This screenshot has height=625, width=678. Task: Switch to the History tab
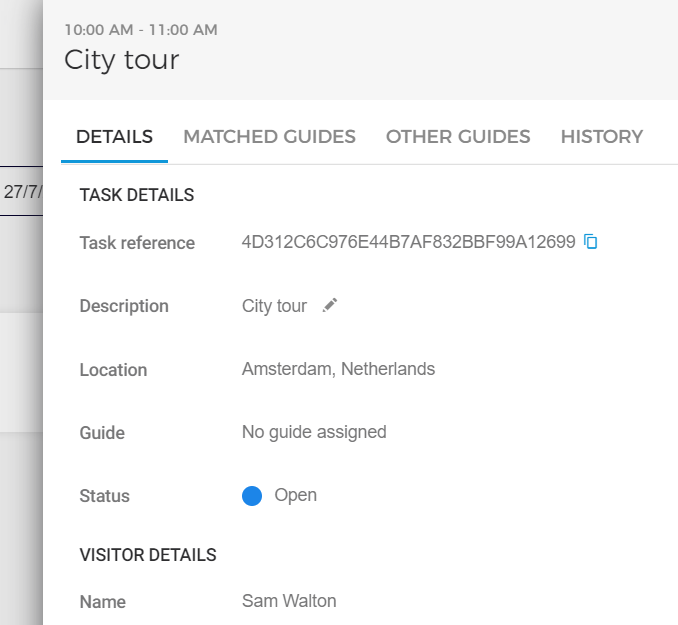(601, 137)
